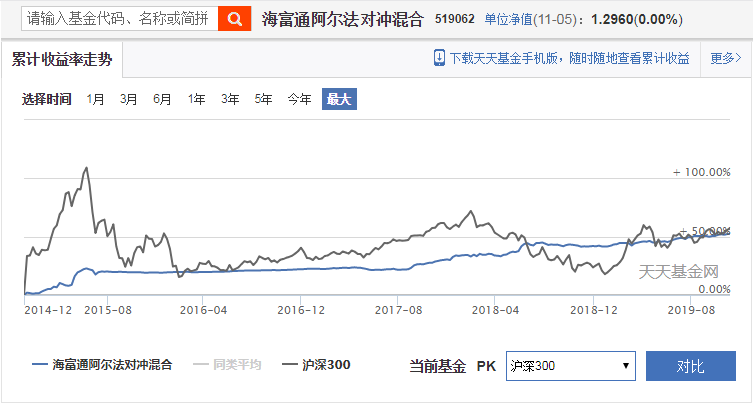Click the 2015-08 axis date label

point(108,310)
